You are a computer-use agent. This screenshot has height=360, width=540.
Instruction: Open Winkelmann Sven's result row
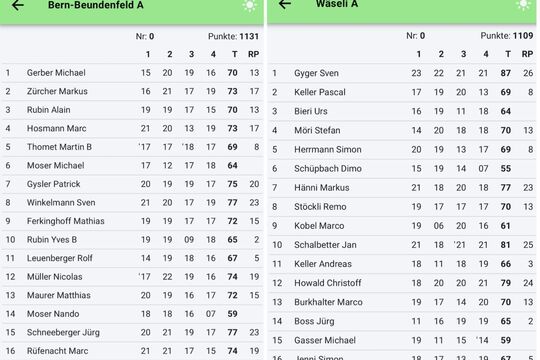tap(133, 203)
